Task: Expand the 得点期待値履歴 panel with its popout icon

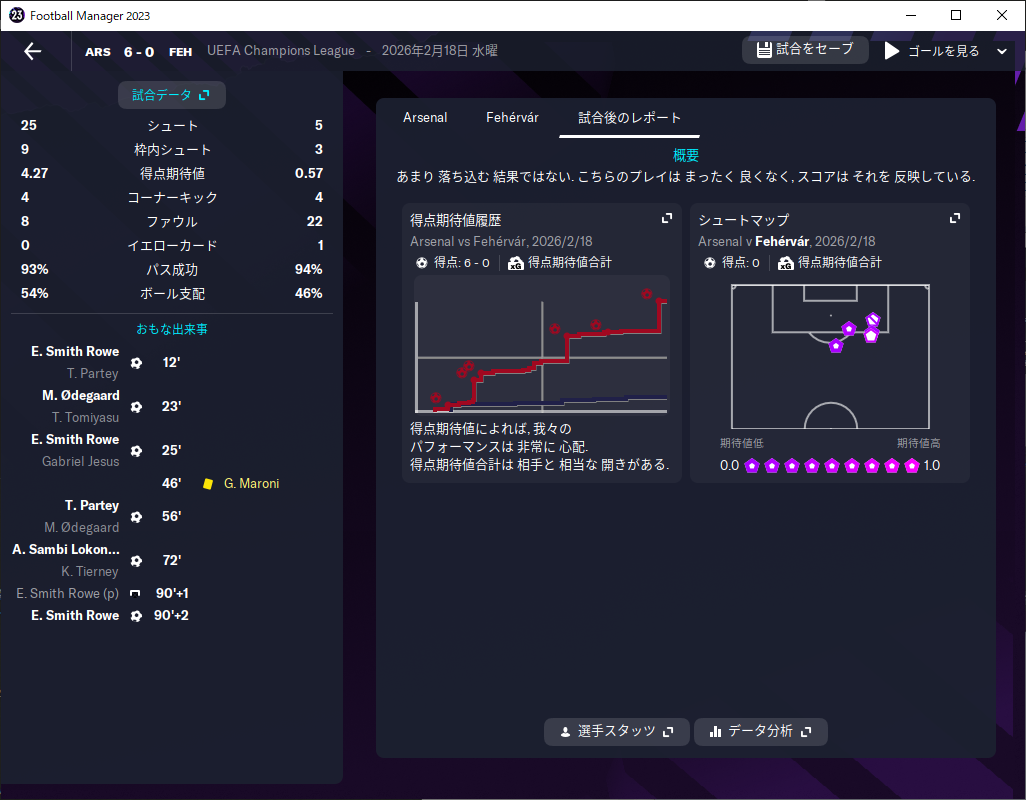Action: [x=667, y=218]
